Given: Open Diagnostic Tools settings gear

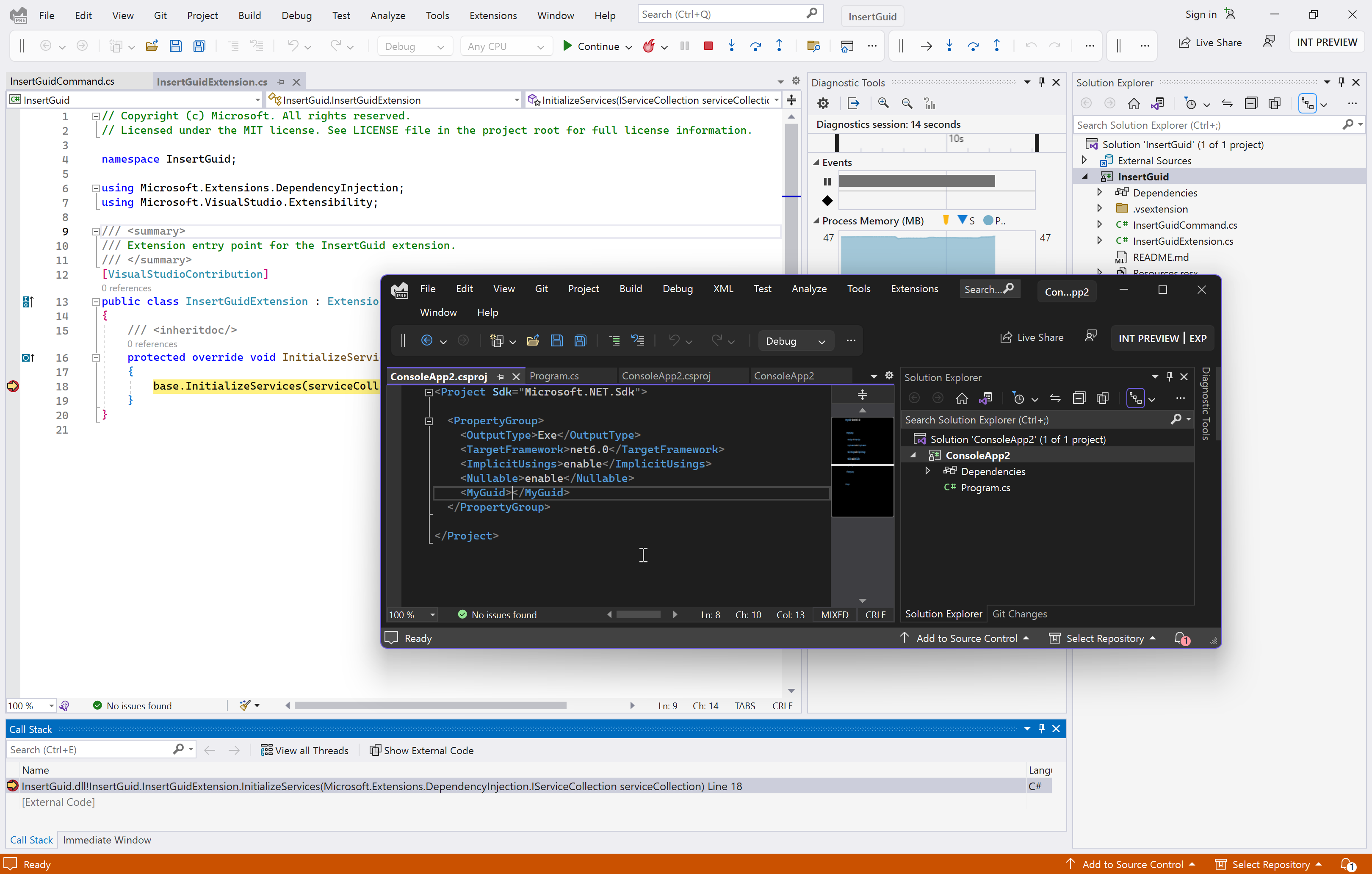Looking at the screenshot, I should pyautogui.click(x=823, y=103).
